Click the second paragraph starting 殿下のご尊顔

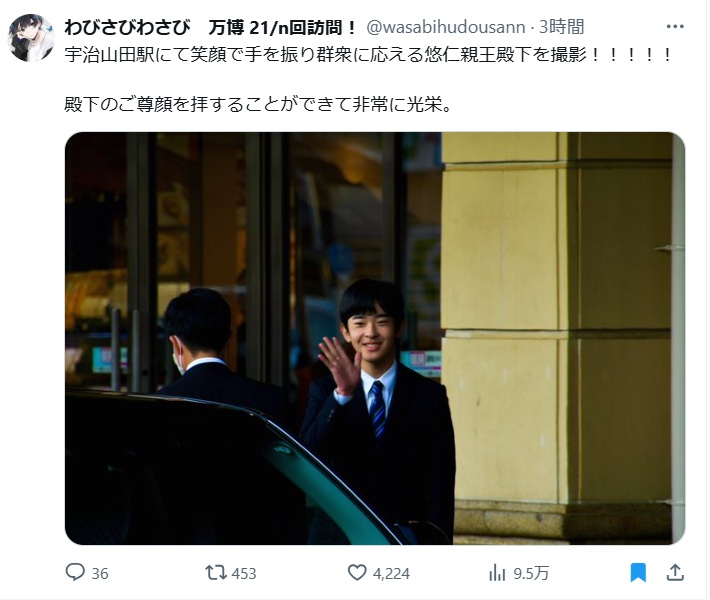pyautogui.click(x=258, y=105)
